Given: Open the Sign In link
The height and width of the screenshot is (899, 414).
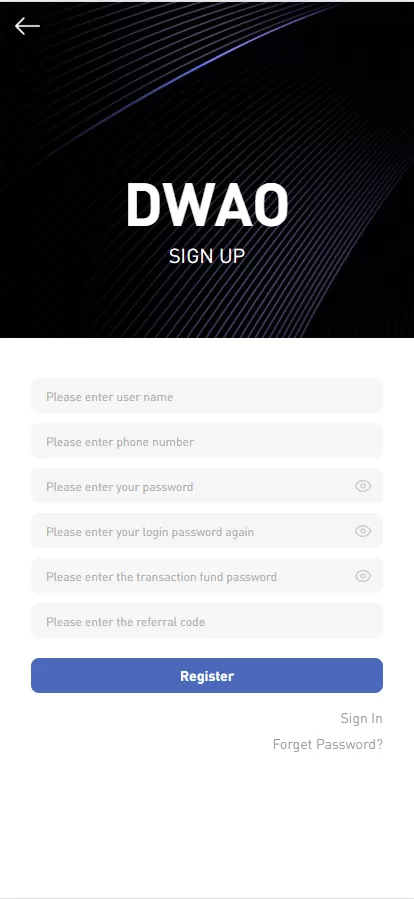Looking at the screenshot, I should 361,718.
